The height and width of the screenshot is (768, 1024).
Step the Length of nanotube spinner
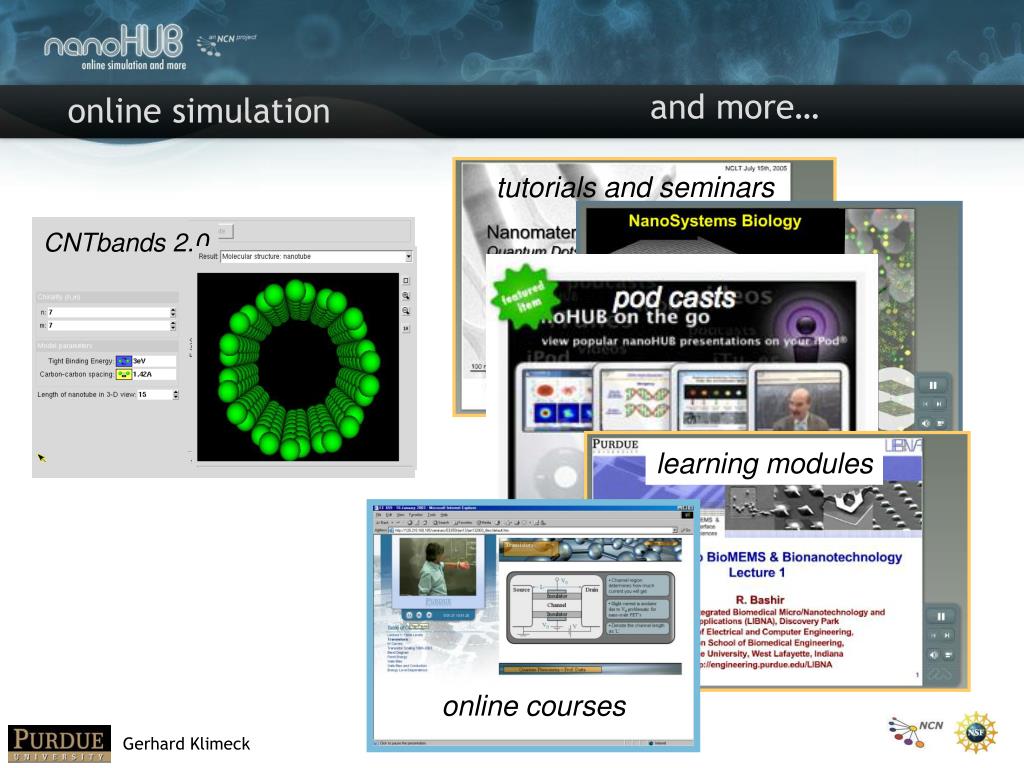pyautogui.click(x=175, y=394)
